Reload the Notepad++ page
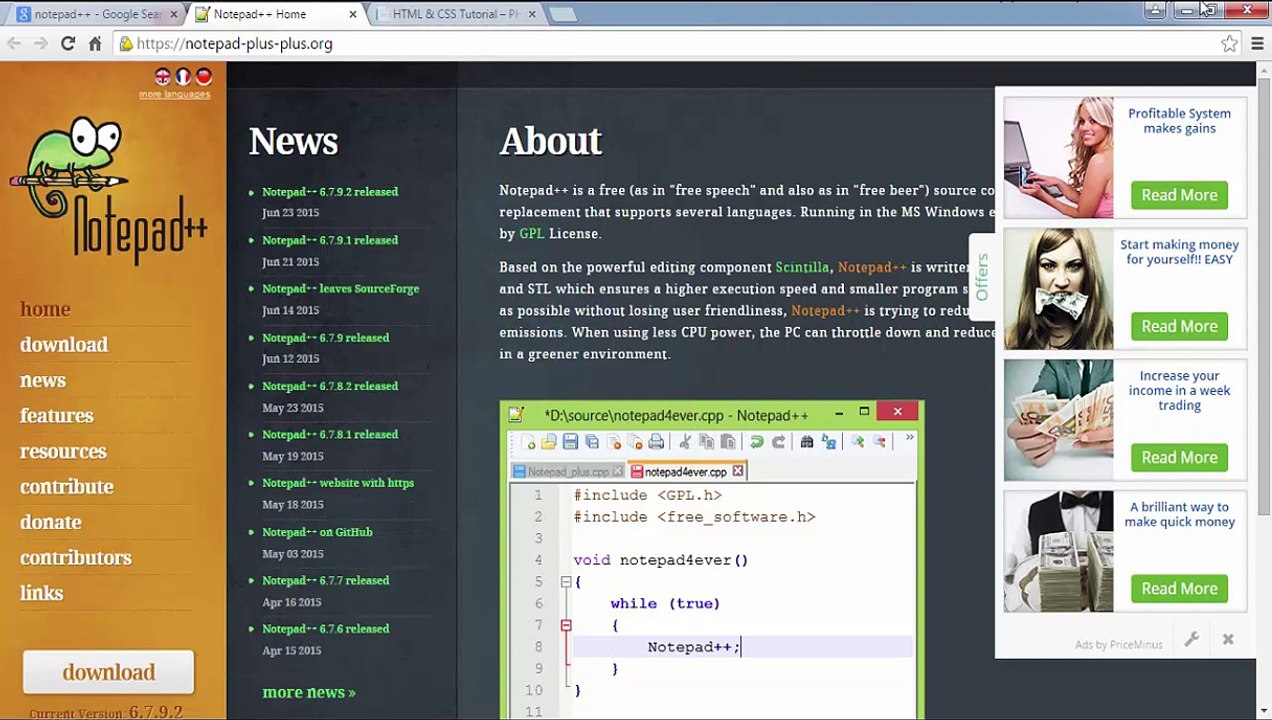1272x720 pixels. click(68, 44)
